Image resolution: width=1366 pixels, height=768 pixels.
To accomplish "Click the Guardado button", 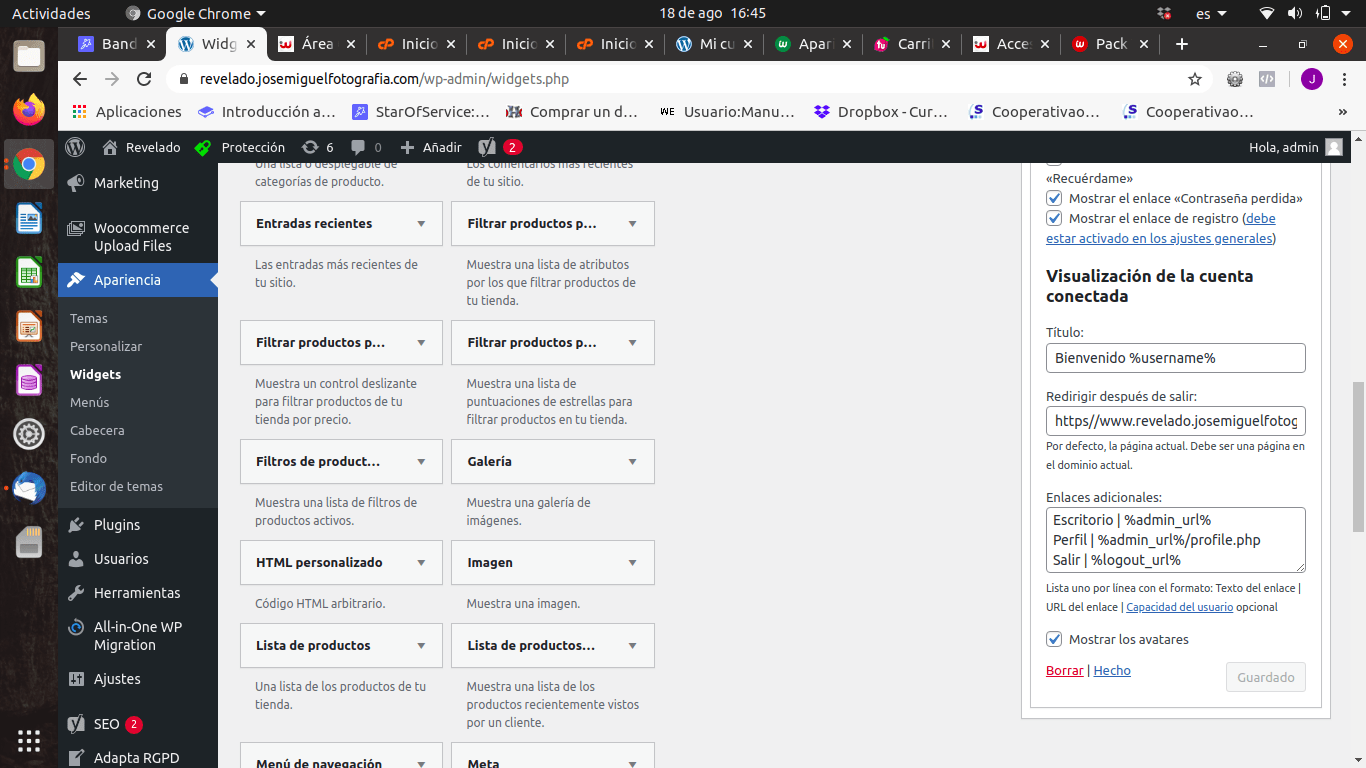I will point(1266,677).
